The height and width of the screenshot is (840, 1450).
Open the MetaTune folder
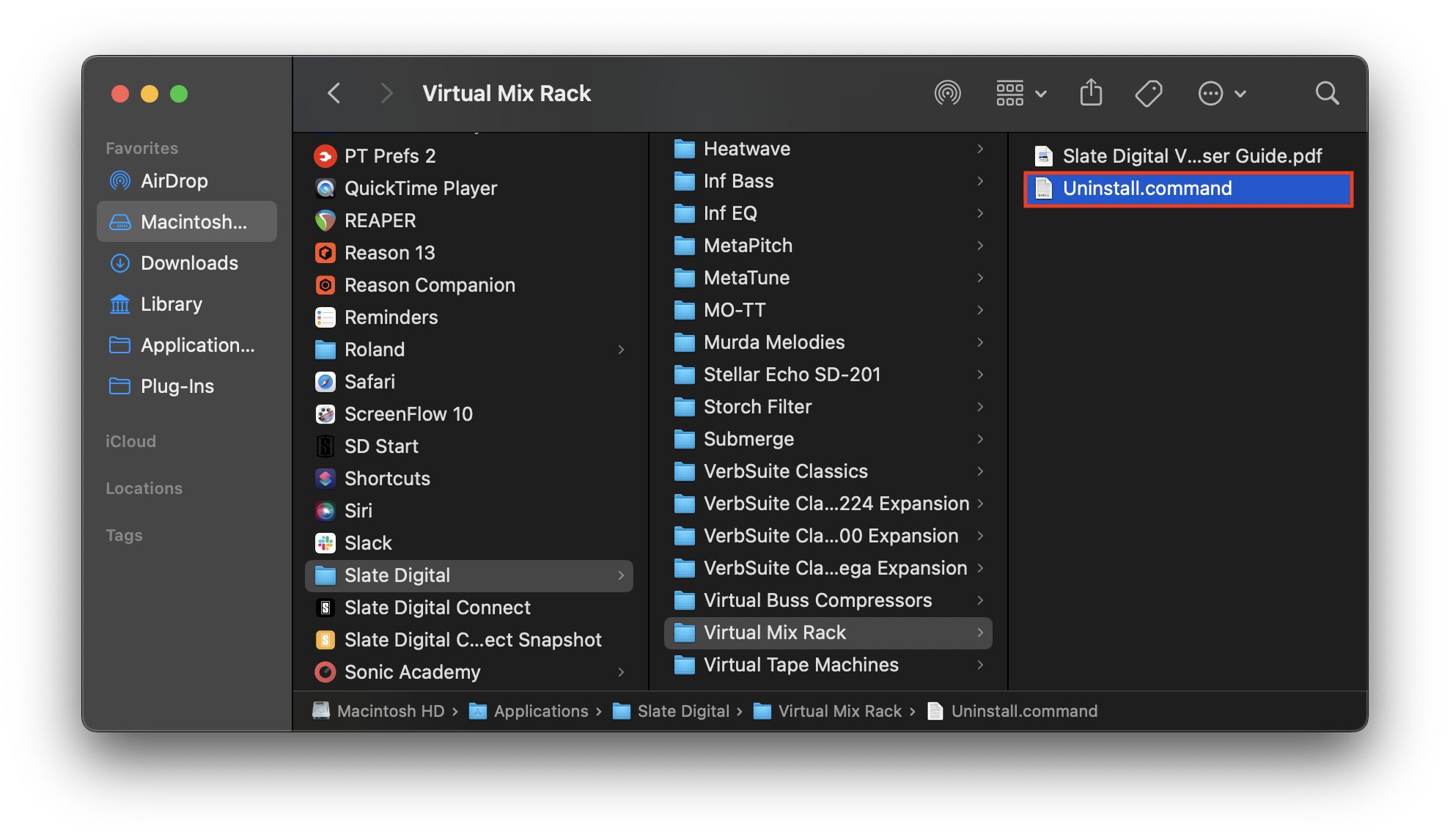pos(828,278)
